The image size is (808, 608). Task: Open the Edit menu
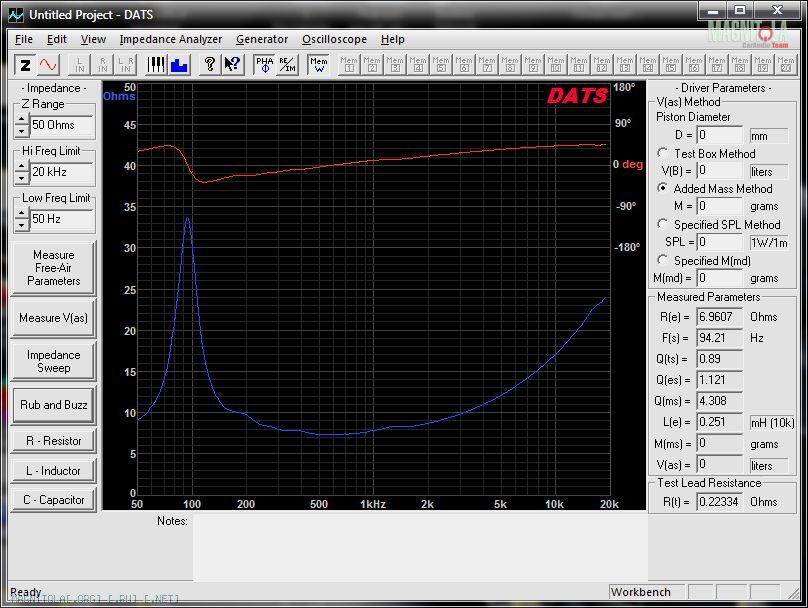[57, 39]
